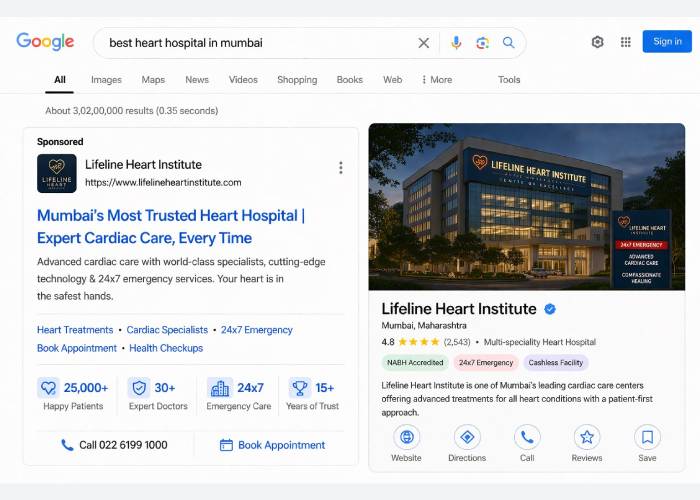Click the Reviews star icon
700x500 pixels.
587,437
